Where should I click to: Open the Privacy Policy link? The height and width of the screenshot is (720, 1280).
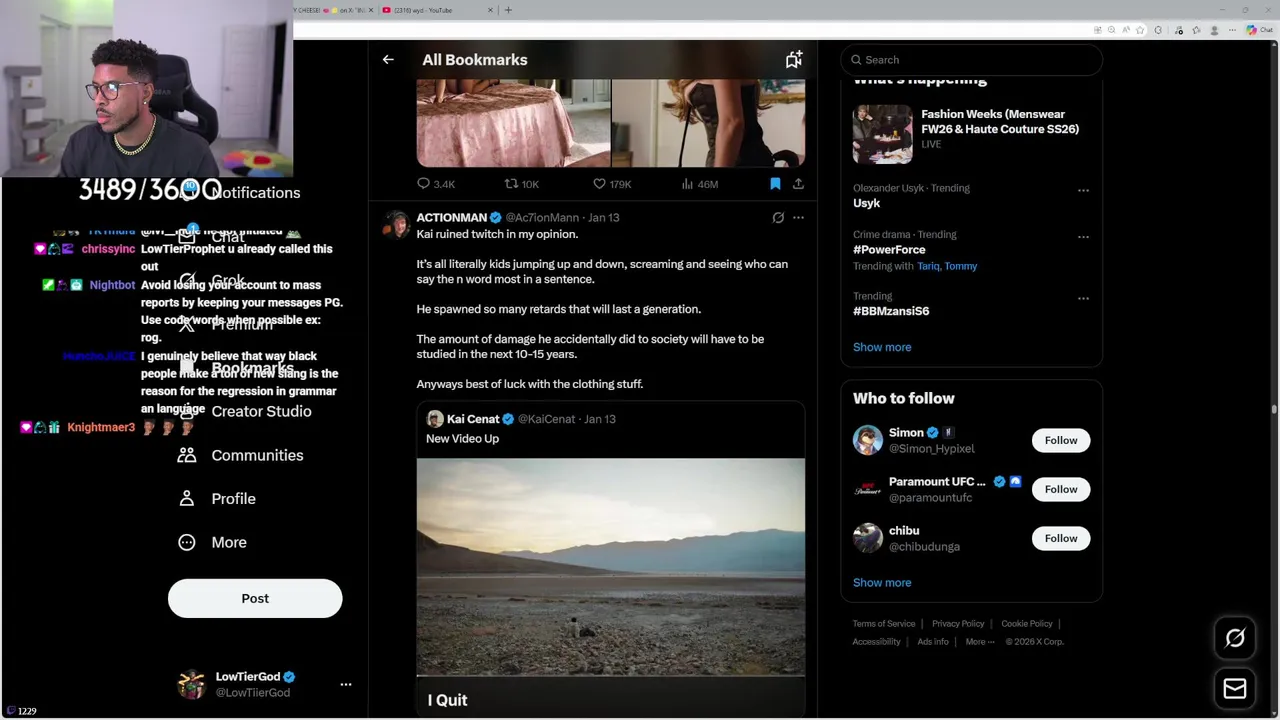coord(958,624)
